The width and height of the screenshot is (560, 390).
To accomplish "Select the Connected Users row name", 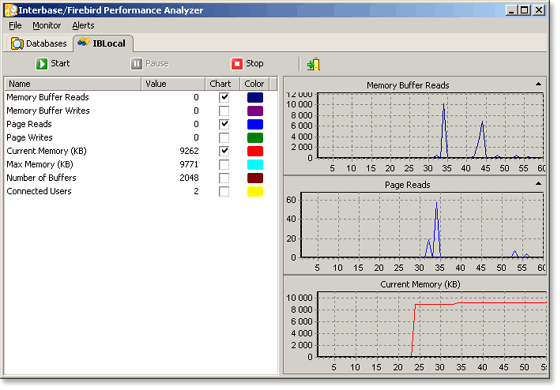I will [39, 191].
